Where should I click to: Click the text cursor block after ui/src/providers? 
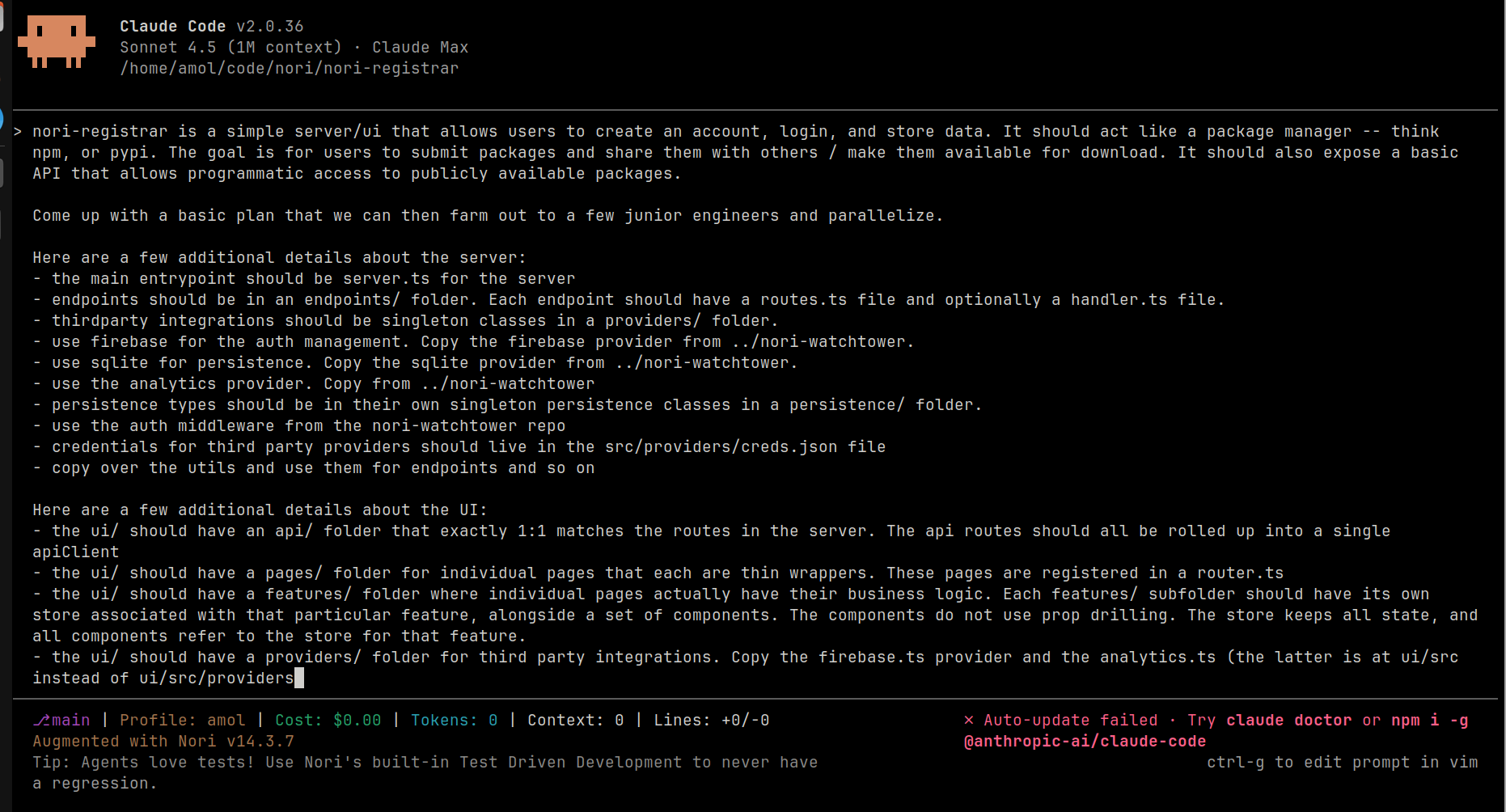(299, 678)
